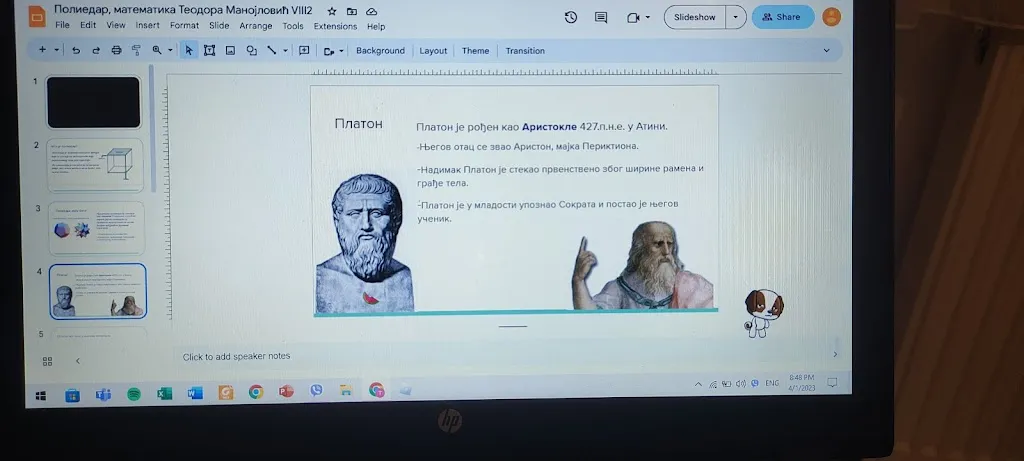
Task: Collapse the filmstrip panel arrow
Action: coord(77,361)
